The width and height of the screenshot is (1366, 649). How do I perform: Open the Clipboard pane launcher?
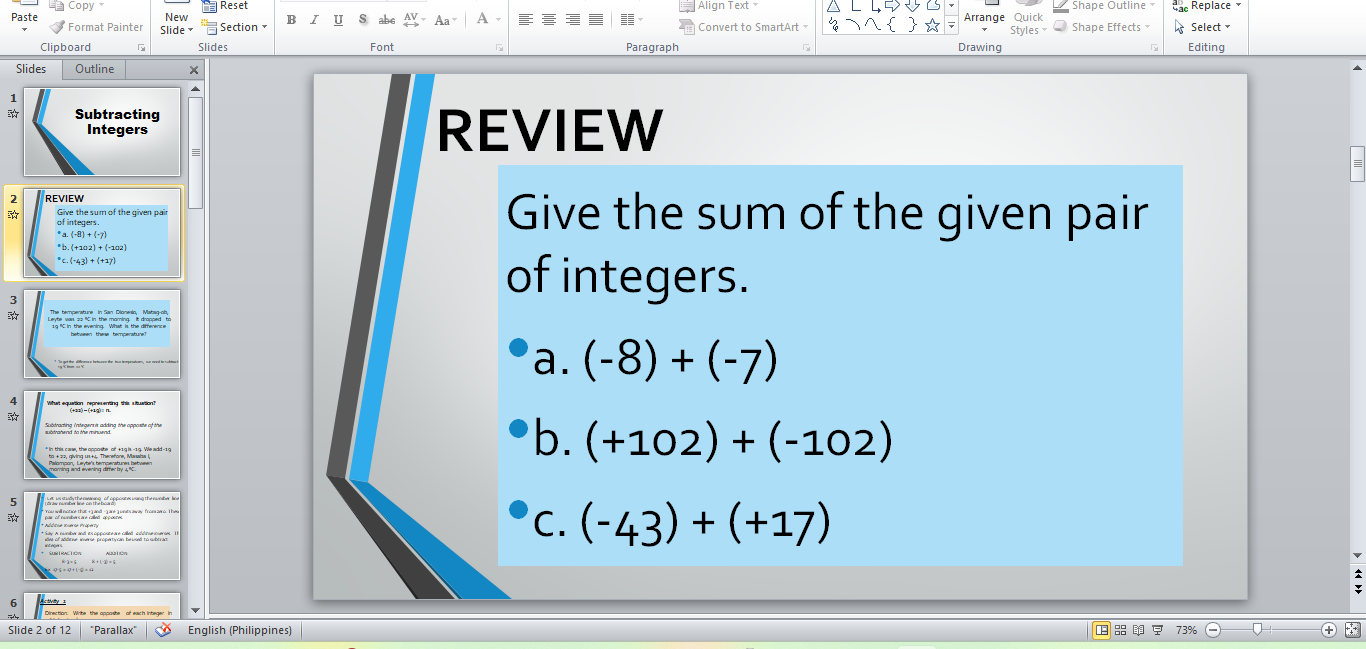[x=141, y=48]
